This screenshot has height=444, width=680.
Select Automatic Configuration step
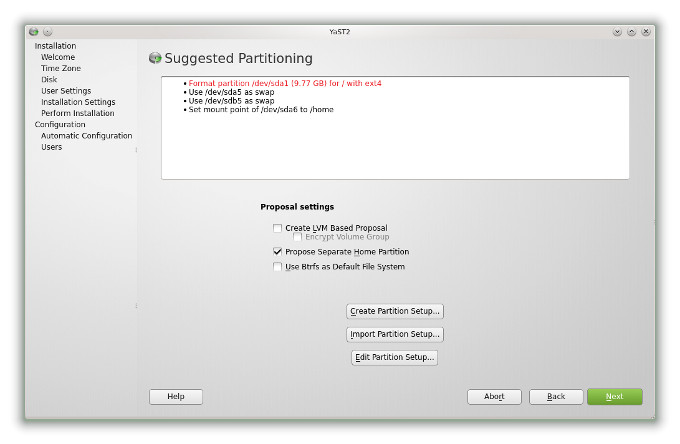(86, 136)
